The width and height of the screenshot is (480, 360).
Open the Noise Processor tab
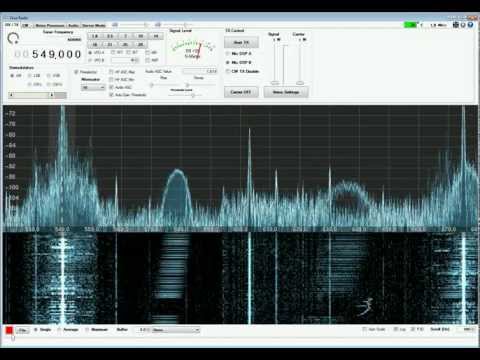(50, 25)
